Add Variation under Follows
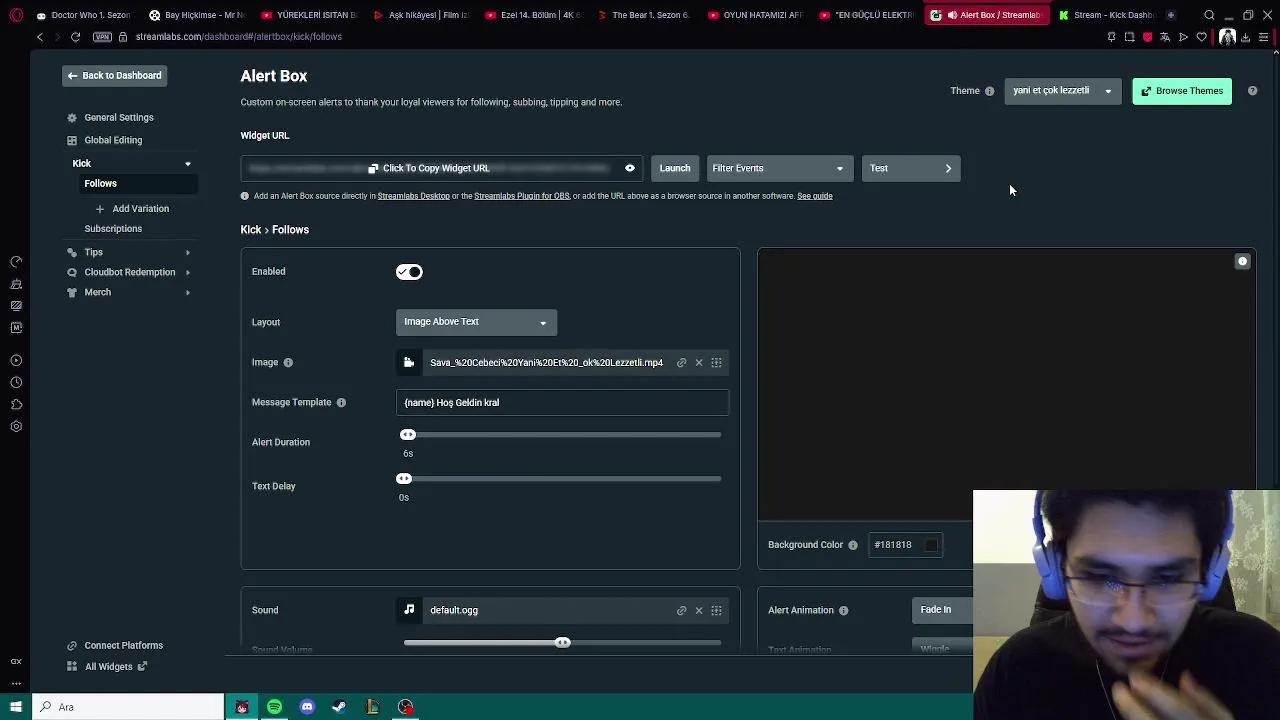Viewport: 1280px width, 720px height. tap(132, 209)
